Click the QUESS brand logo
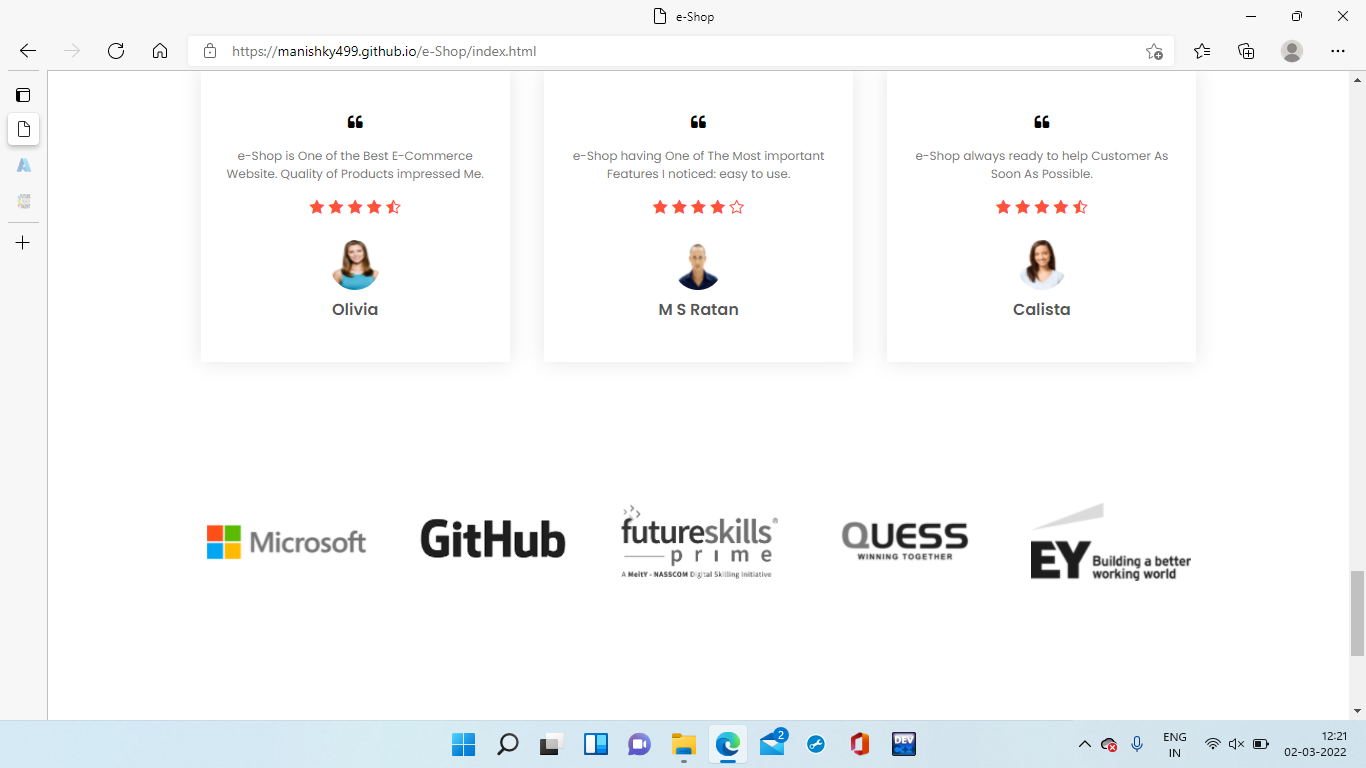Image resolution: width=1366 pixels, height=768 pixels. (x=904, y=541)
